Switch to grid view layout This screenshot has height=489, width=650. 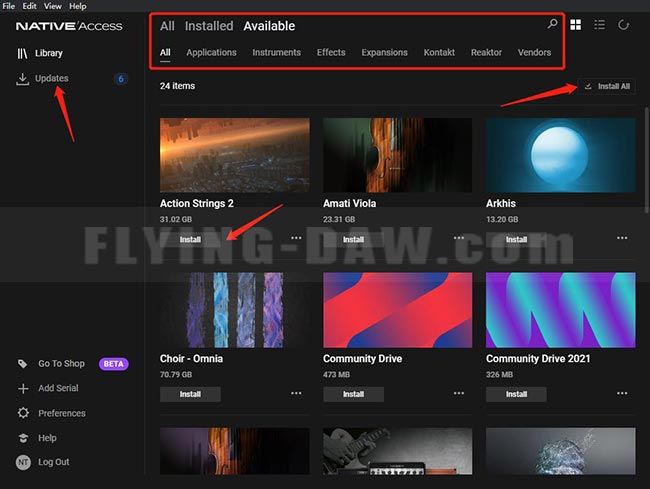tap(575, 25)
